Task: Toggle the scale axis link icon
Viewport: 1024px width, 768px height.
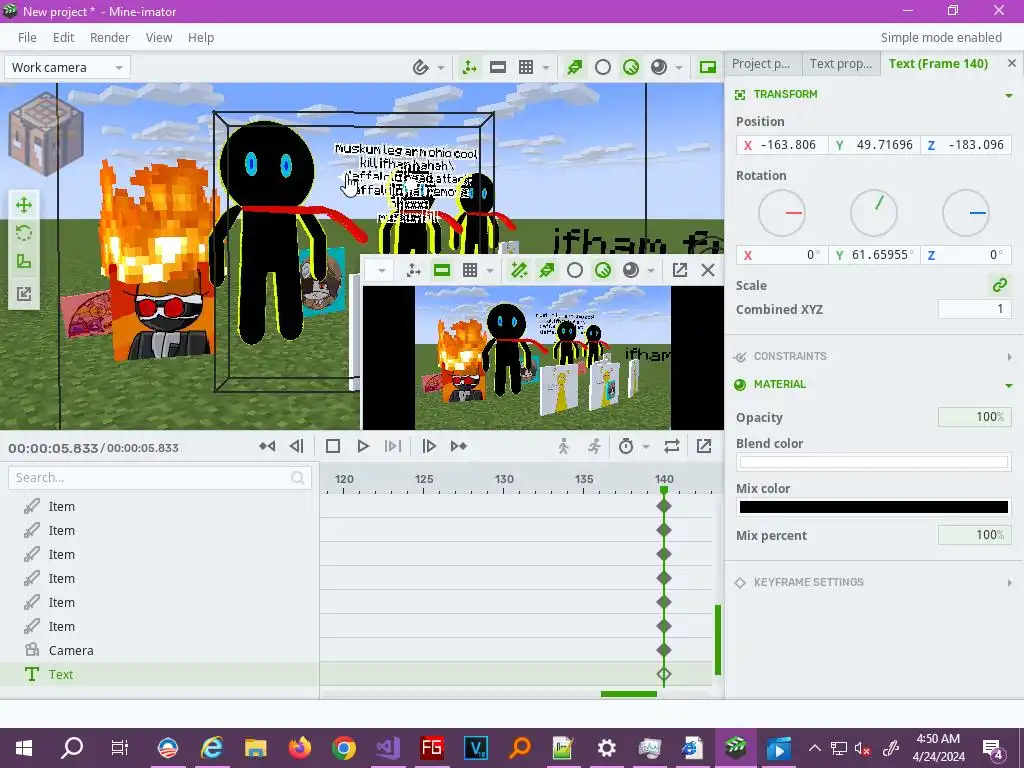Action: coord(1000,285)
